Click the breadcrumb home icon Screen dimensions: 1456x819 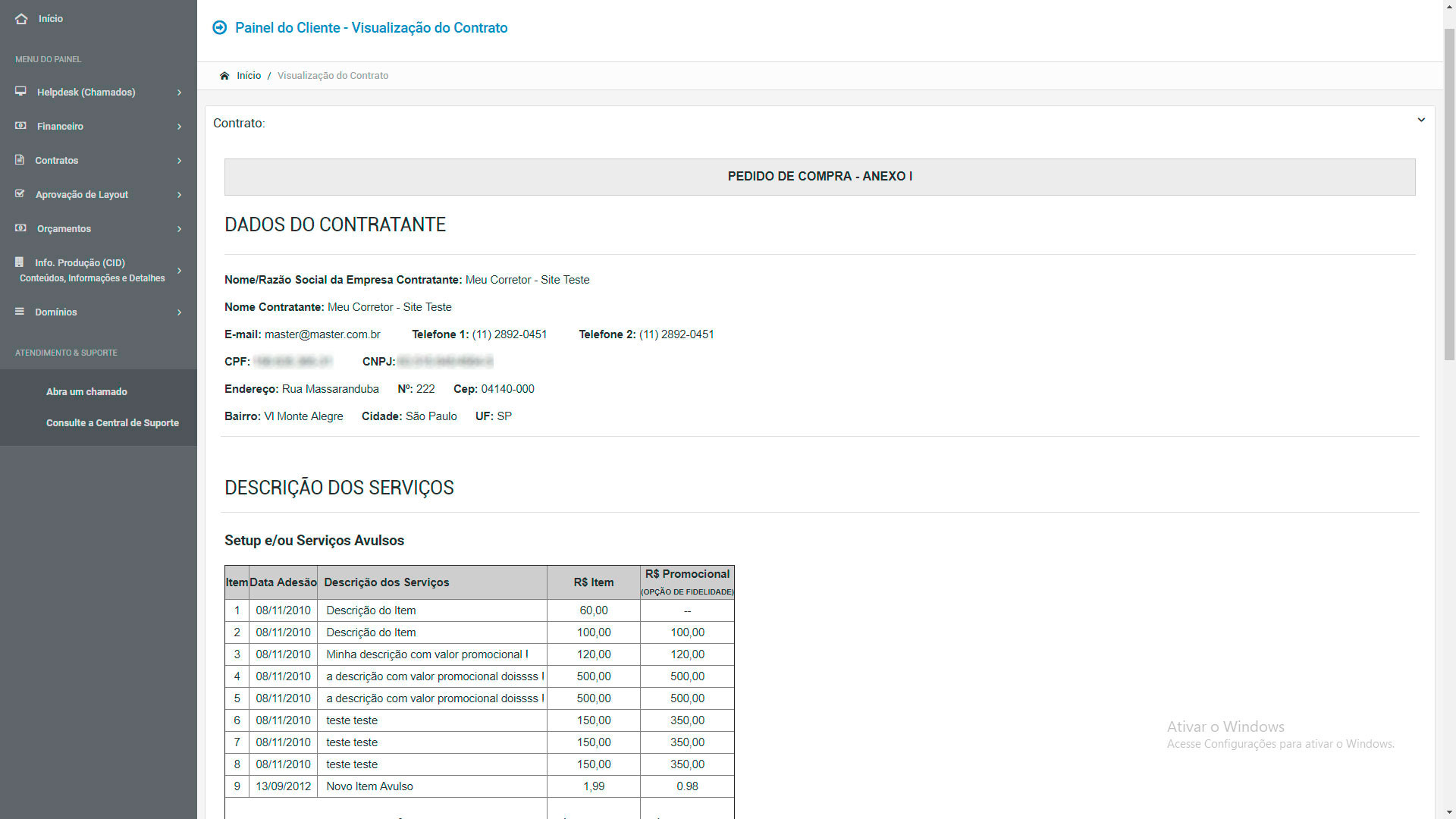tap(224, 76)
